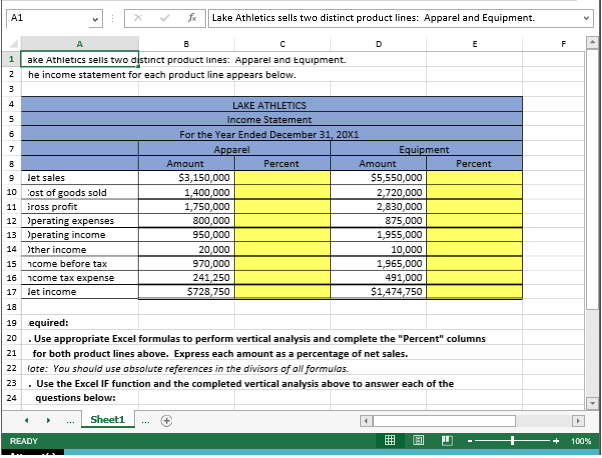Select row 9 header
Image resolution: width=602 pixels, height=458 pixels.
coord(10,177)
